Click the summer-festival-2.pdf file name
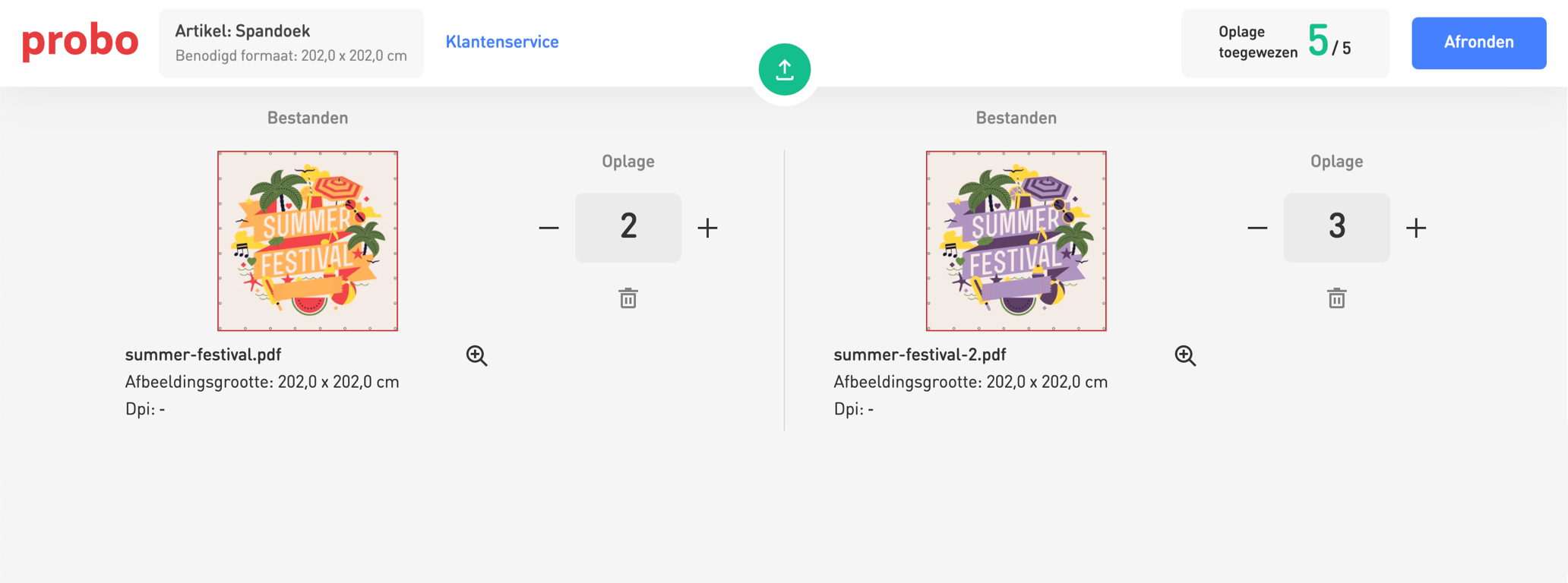The width and height of the screenshot is (1568, 583). click(919, 355)
